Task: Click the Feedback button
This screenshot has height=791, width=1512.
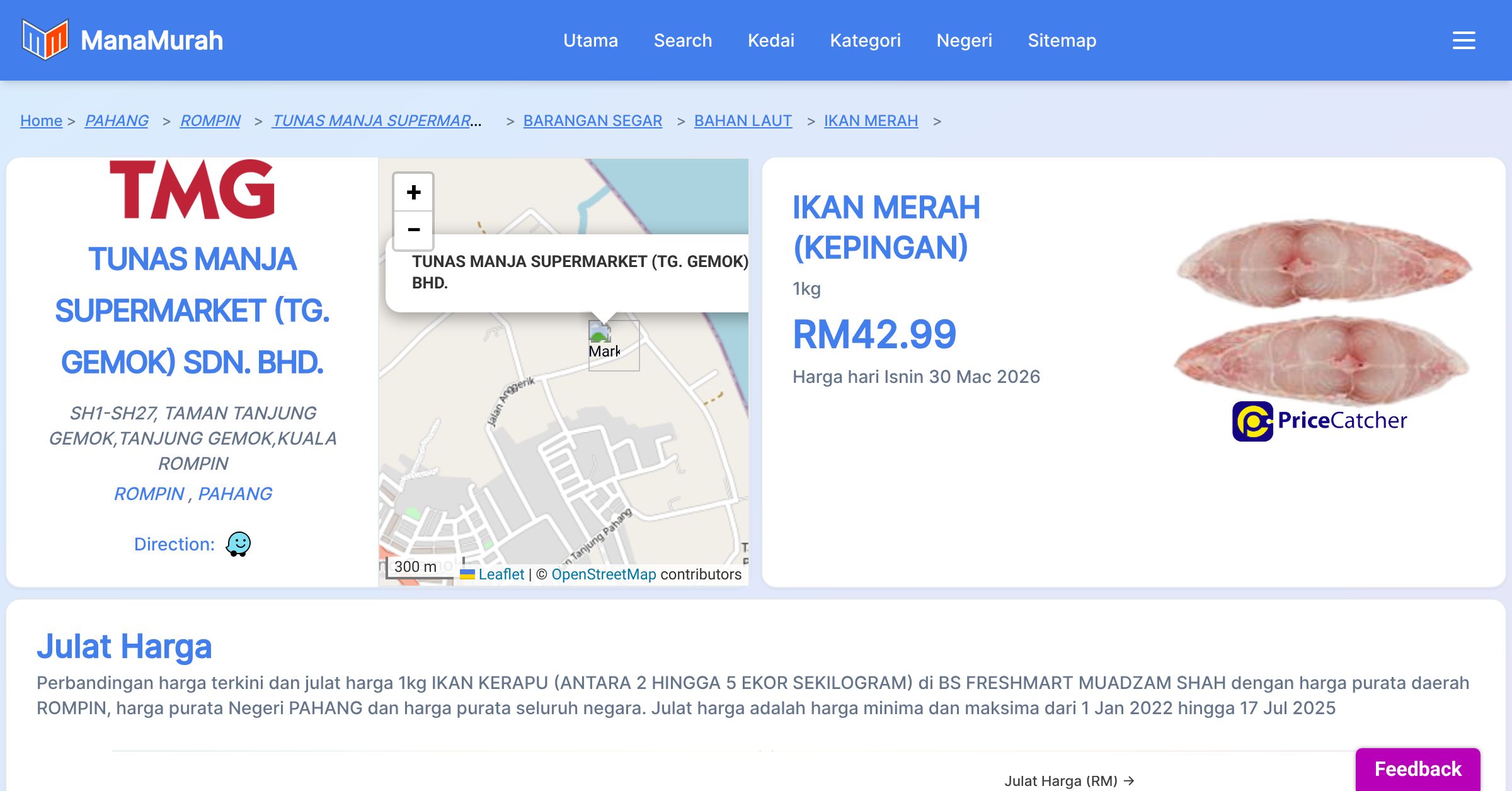Action: (1417, 769)
